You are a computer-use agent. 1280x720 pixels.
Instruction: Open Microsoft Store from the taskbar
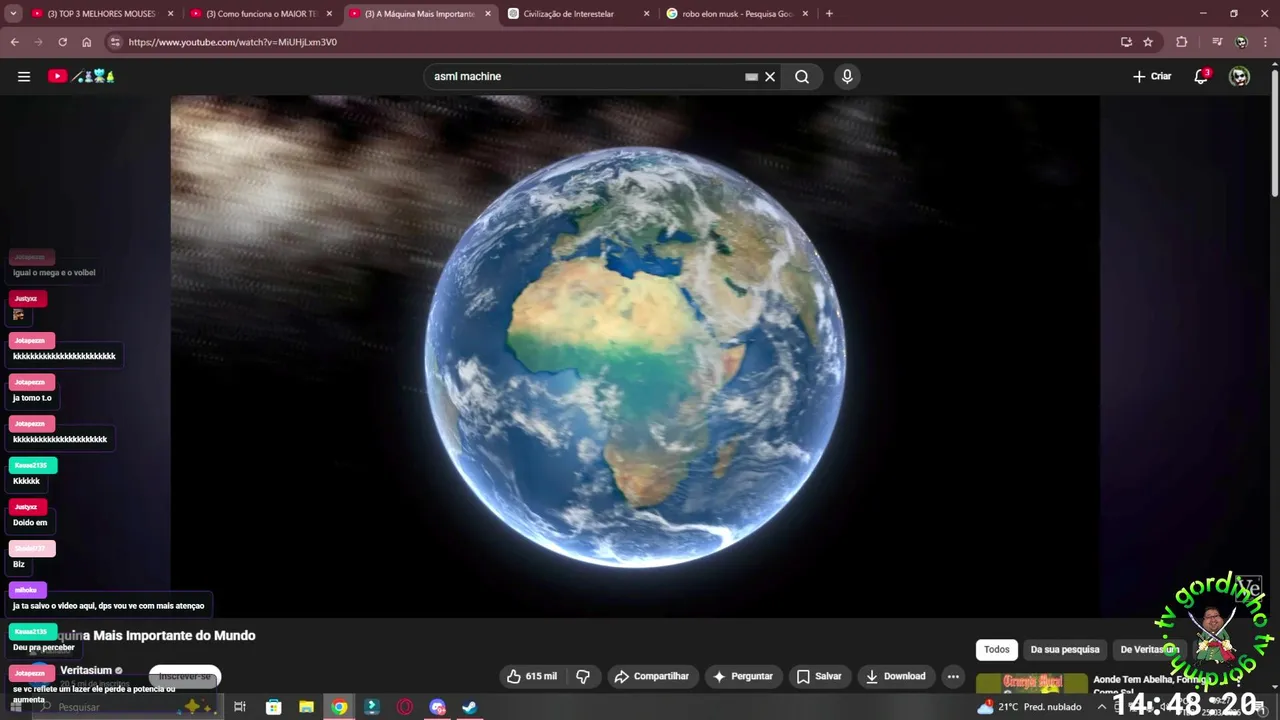coord(273,707)
